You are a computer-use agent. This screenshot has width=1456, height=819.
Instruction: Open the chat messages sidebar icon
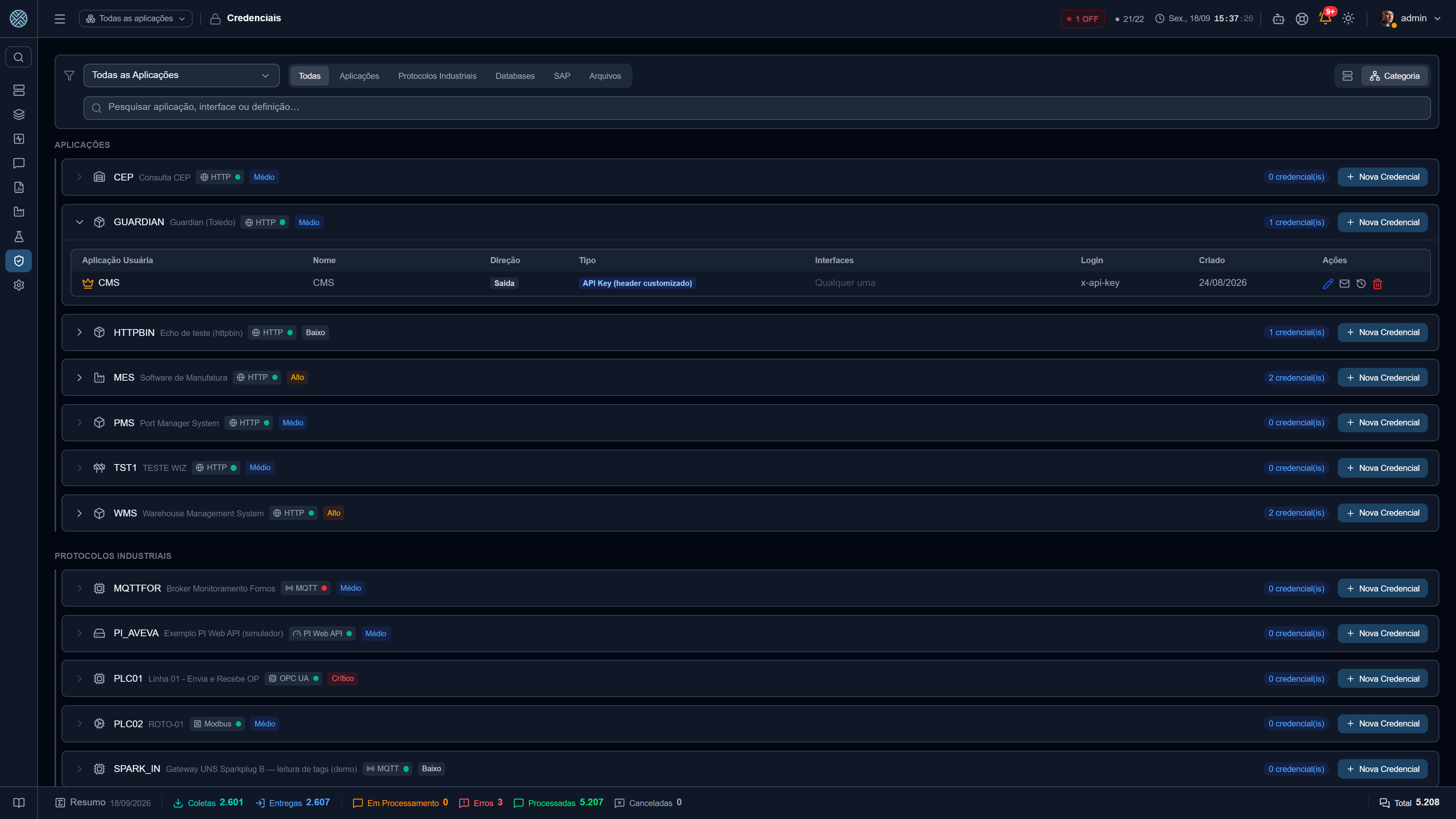(x=19, y=163)
